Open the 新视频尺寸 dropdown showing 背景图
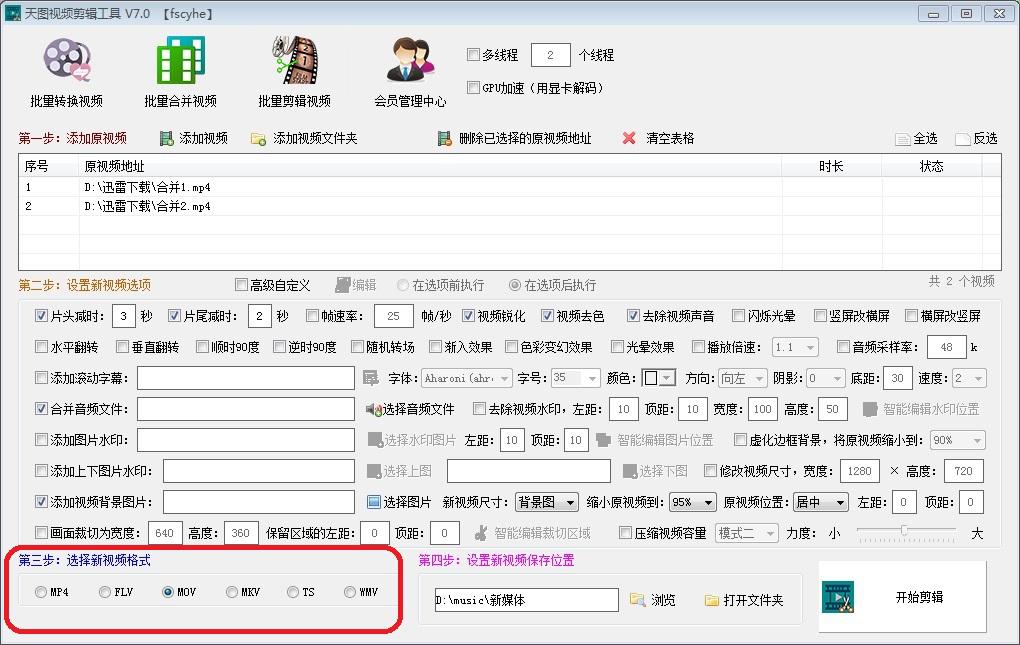1020x645 pixels. coord(546,502)
